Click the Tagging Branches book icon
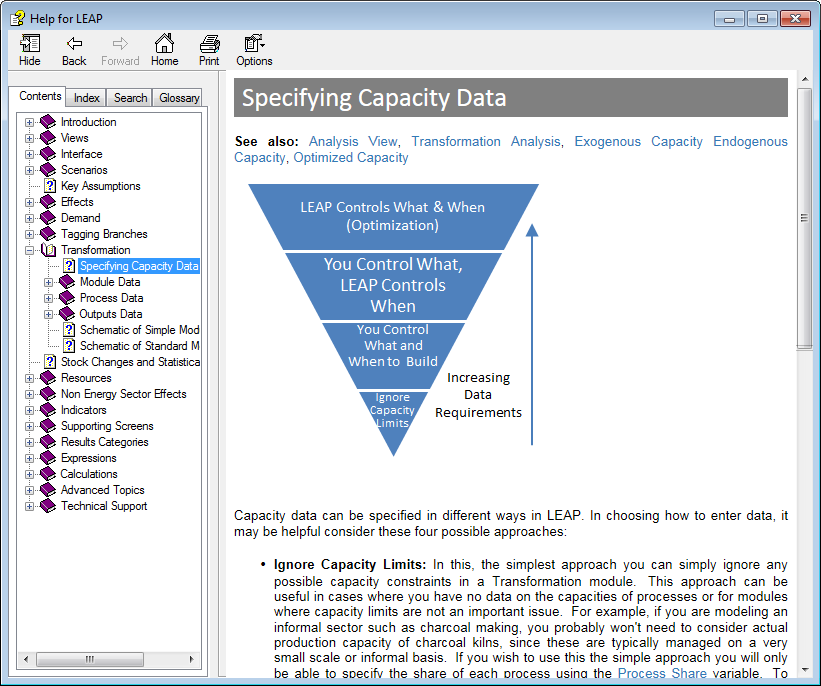 pos(48,234)
